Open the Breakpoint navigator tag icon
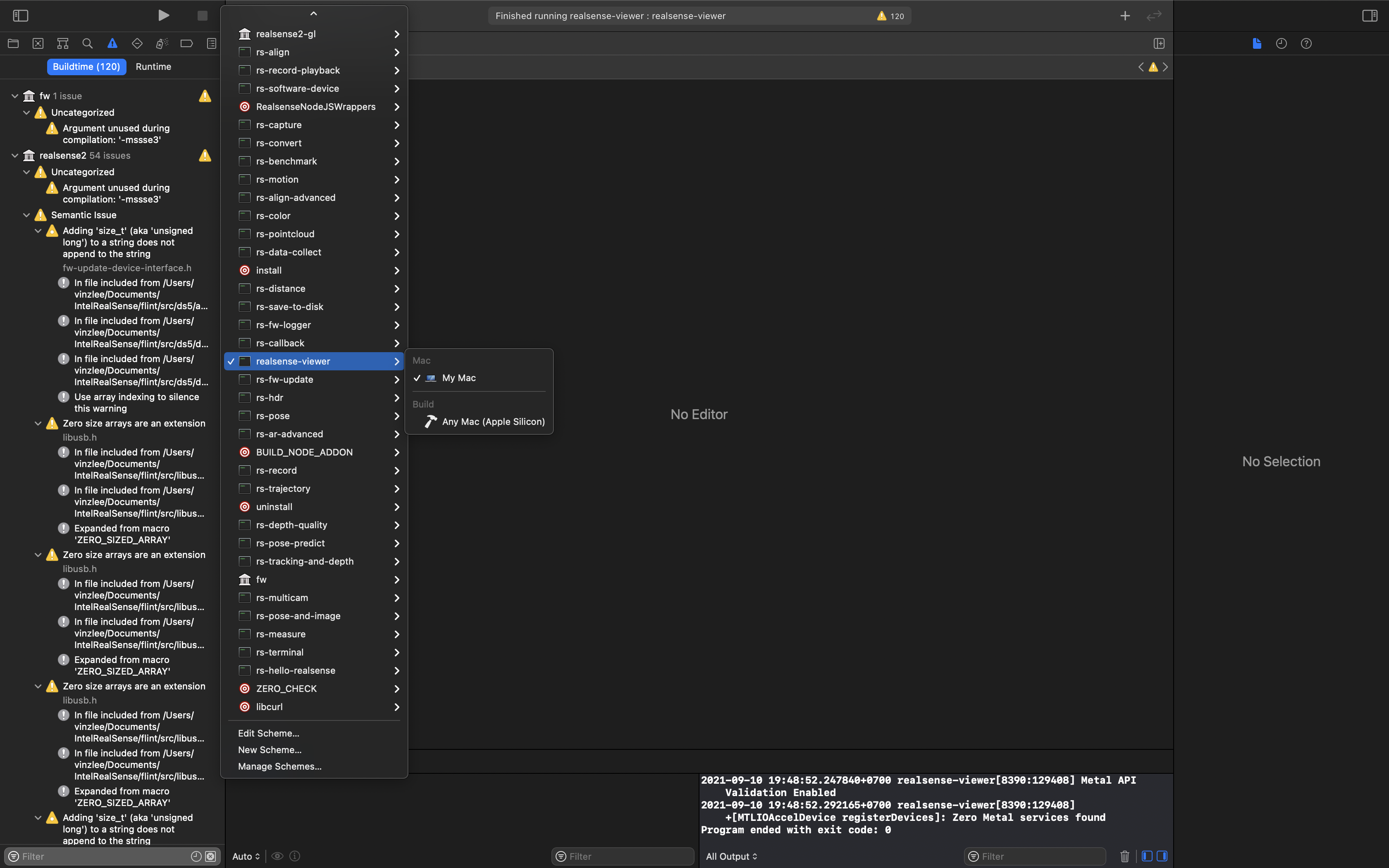The width and height of the screenshot is (1389, 868). coord(186,43)
